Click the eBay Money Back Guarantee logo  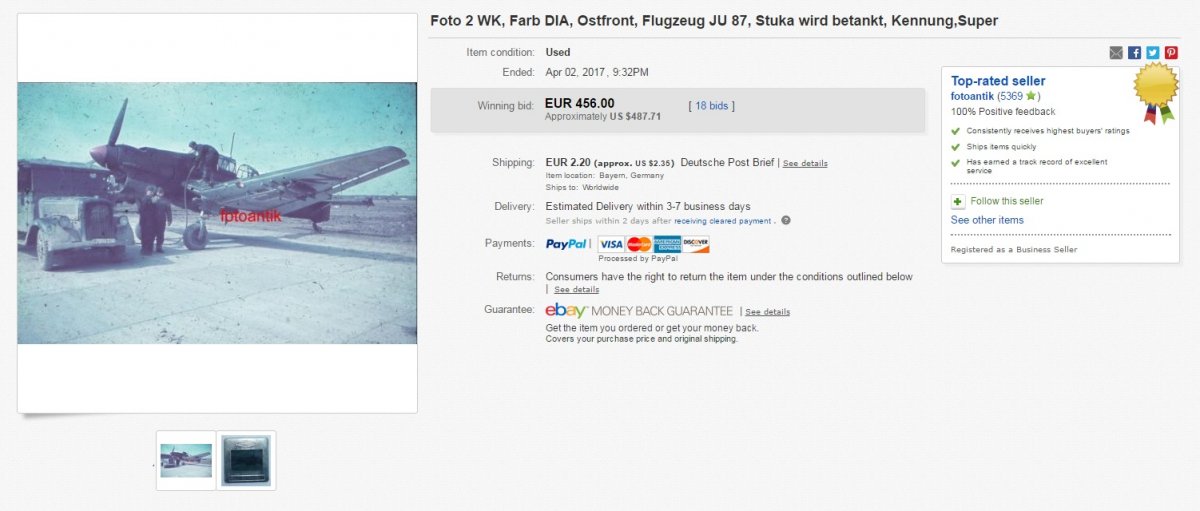click(638, 311)
